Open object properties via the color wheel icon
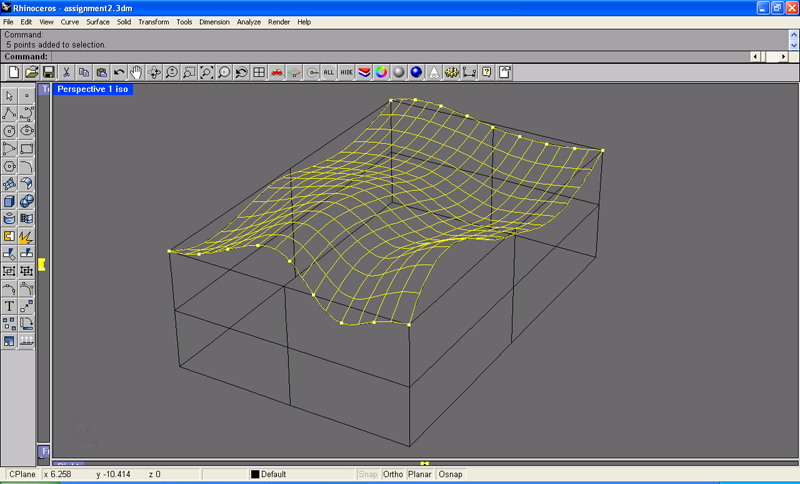Image resolution: width=800 pixels, height=484 pixels. [x=381, y=72]
